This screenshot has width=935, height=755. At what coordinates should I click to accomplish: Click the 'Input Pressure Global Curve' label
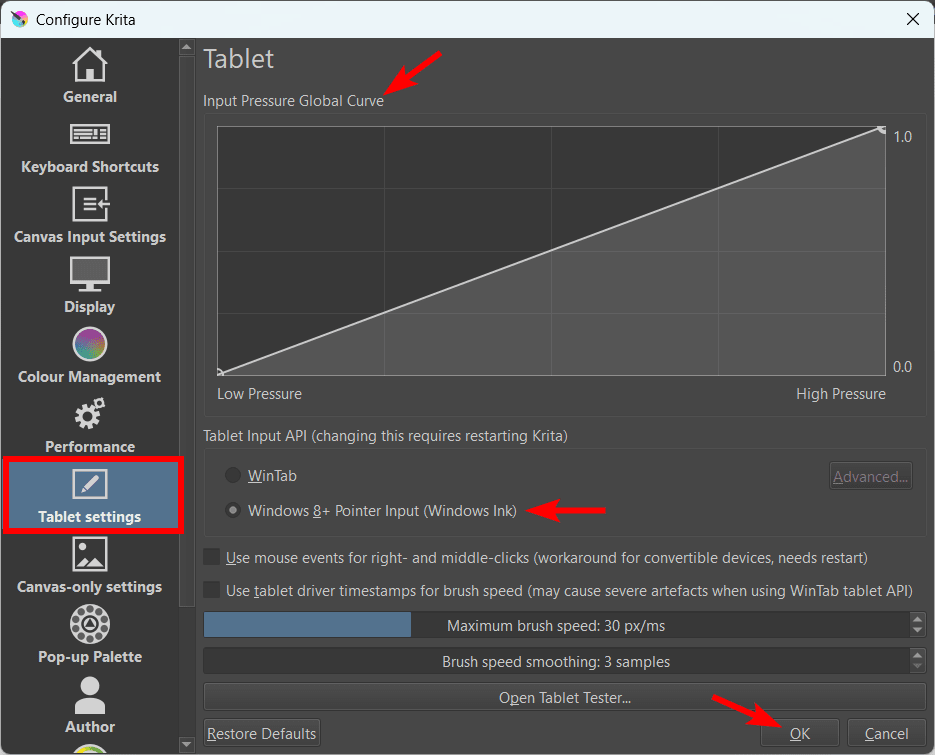[293, 101]
